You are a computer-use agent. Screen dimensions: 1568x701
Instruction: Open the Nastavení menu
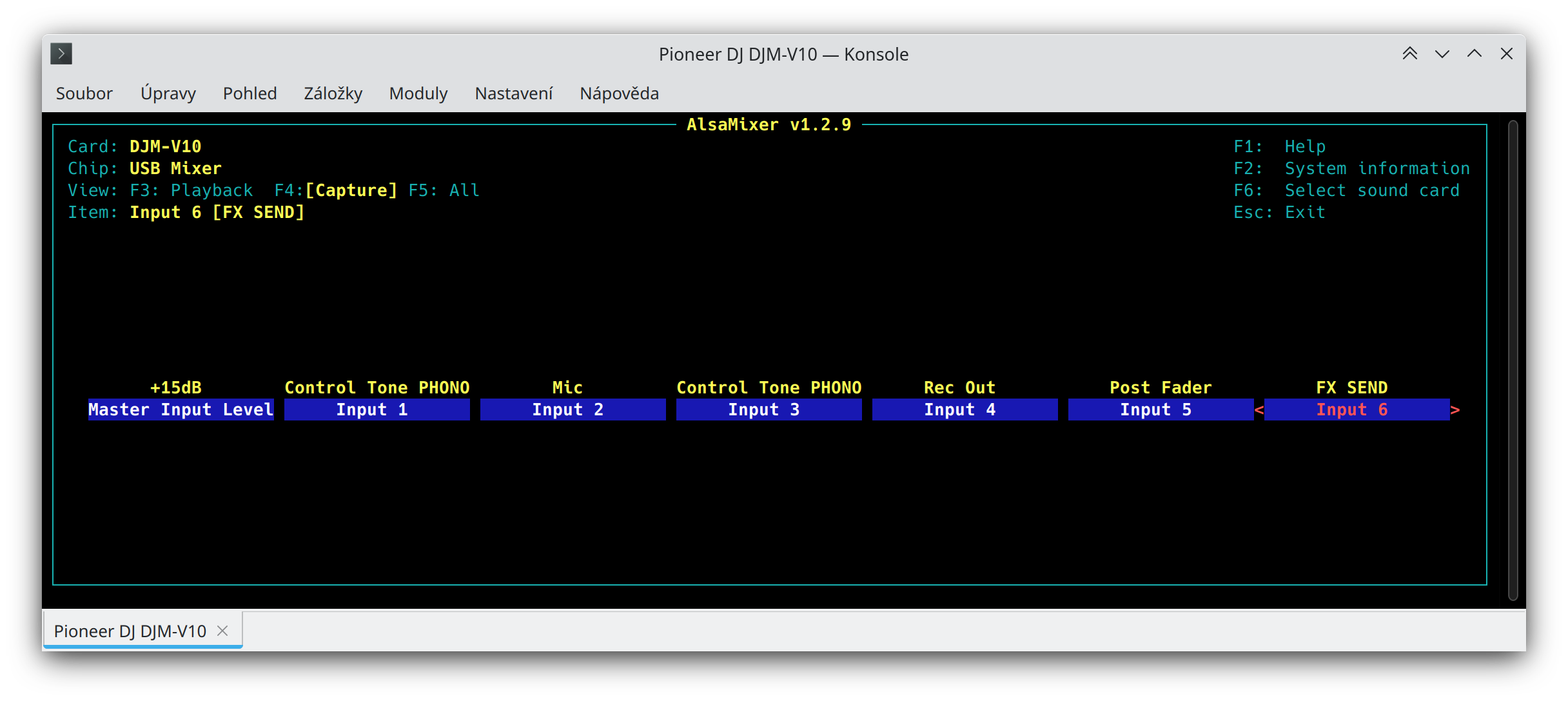514,94
